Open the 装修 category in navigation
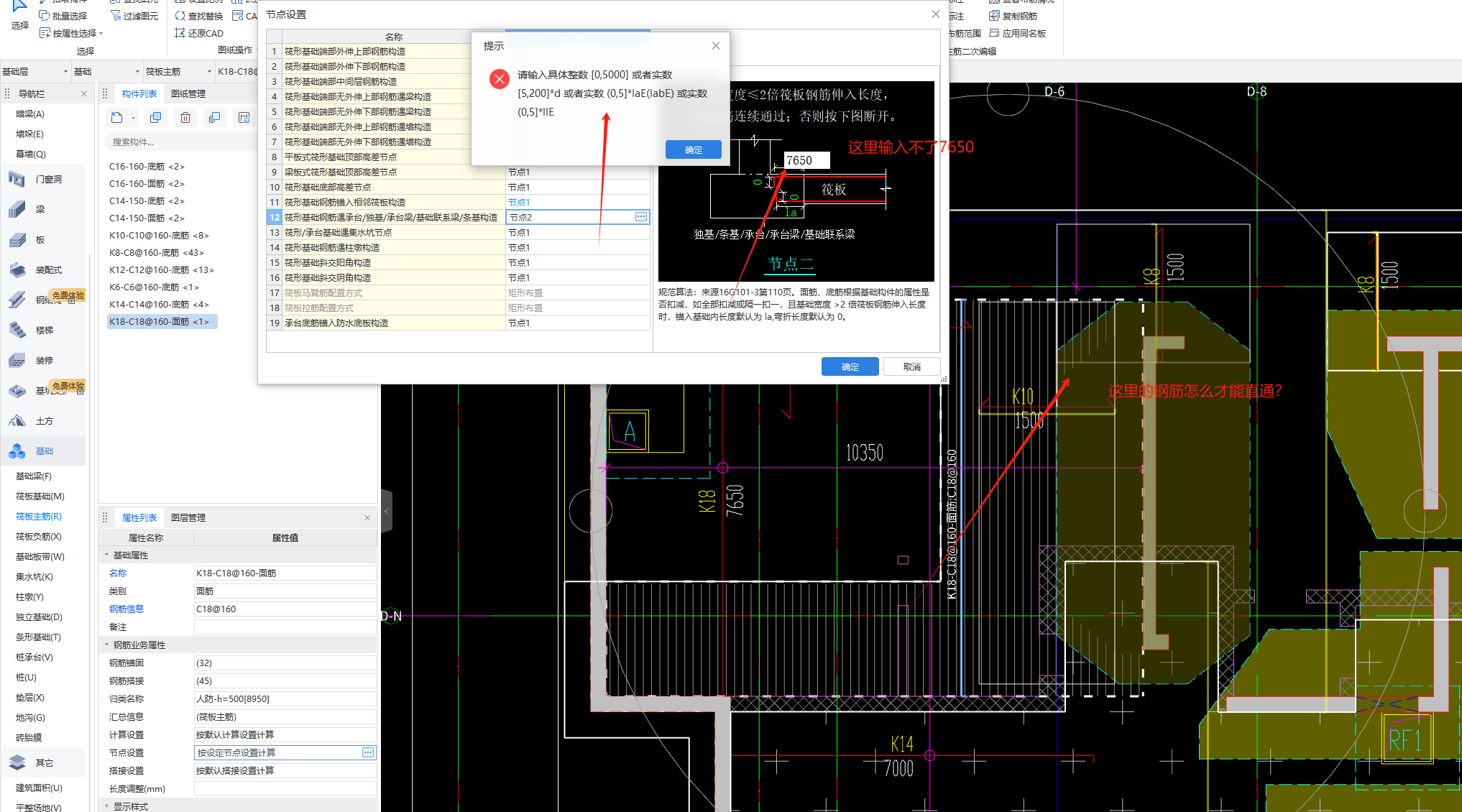Viewport: 1462px width, 812px height. point(43,360)
